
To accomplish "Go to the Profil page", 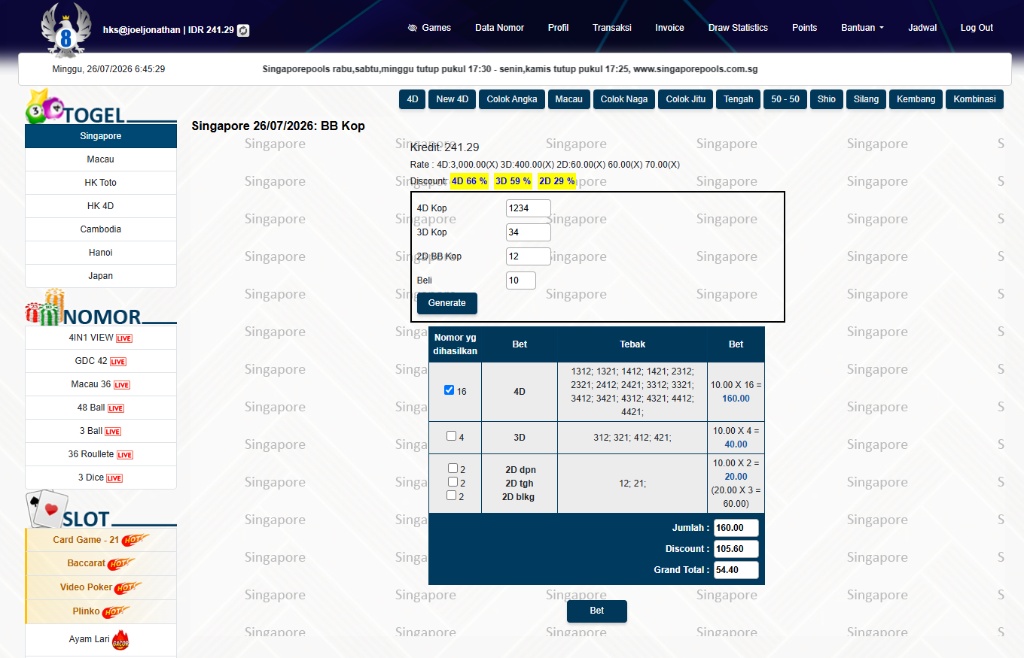I will (558, 27).
